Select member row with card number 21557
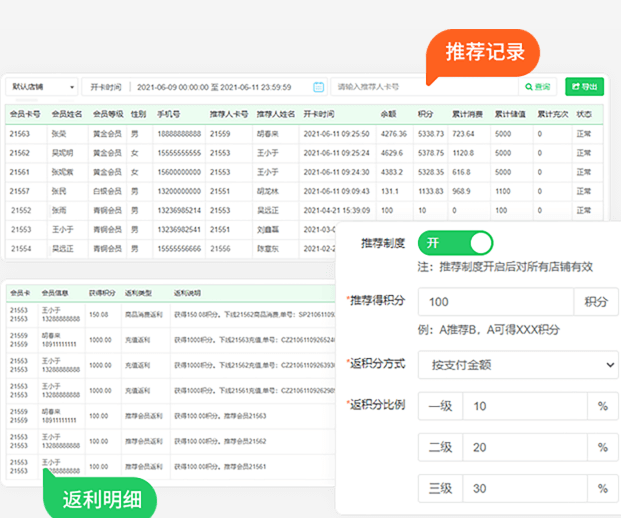621x518 pixels. point(19,190)
